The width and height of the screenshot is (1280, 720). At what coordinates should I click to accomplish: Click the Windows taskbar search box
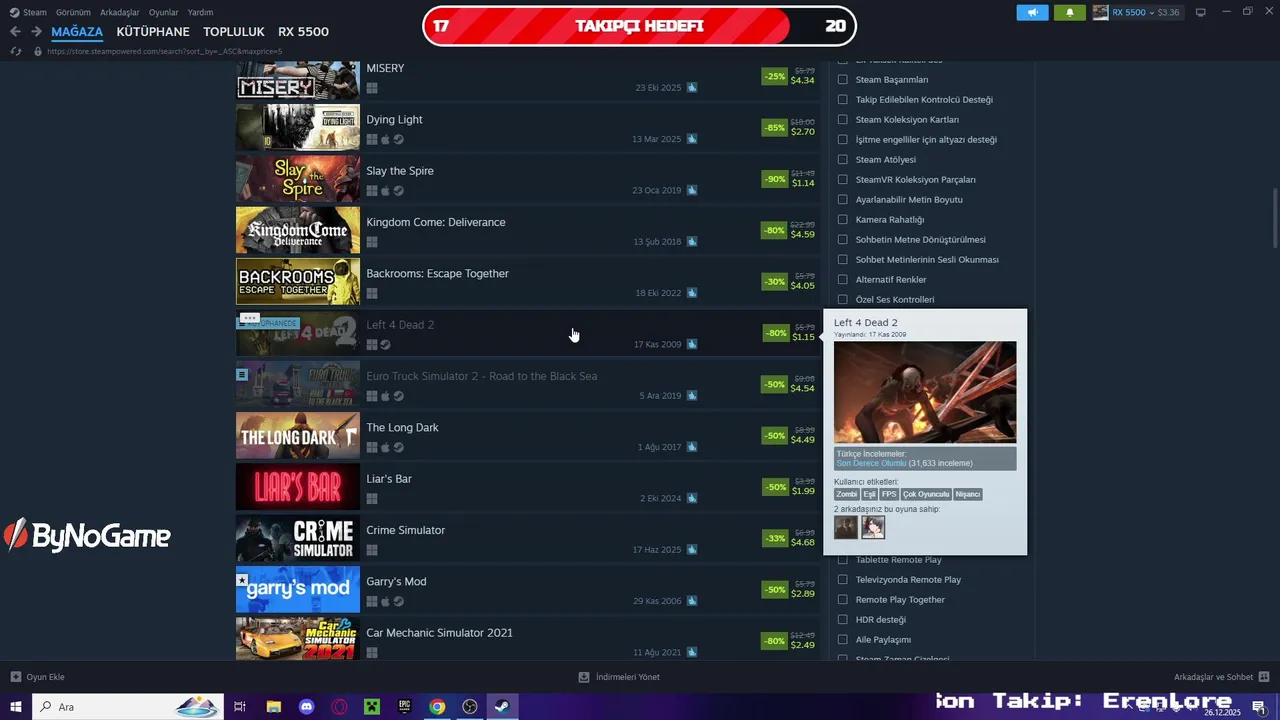(128, 707)
